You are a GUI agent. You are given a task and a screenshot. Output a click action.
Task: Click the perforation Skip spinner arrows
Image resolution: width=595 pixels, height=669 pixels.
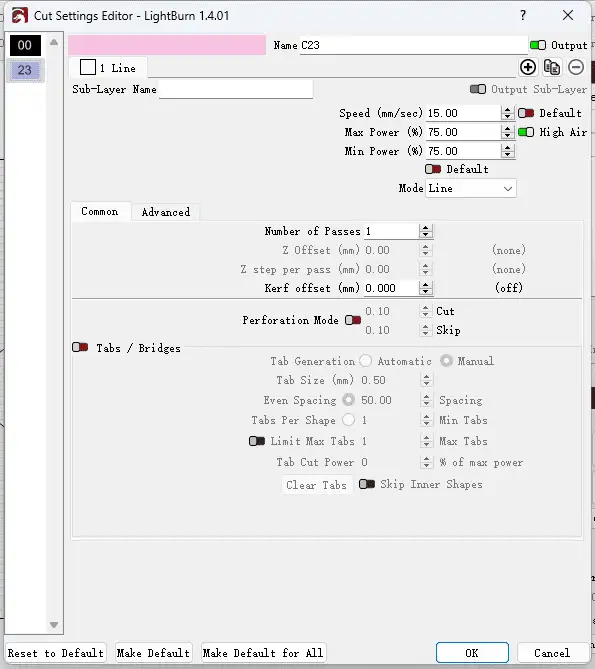(x=425, y=330)
